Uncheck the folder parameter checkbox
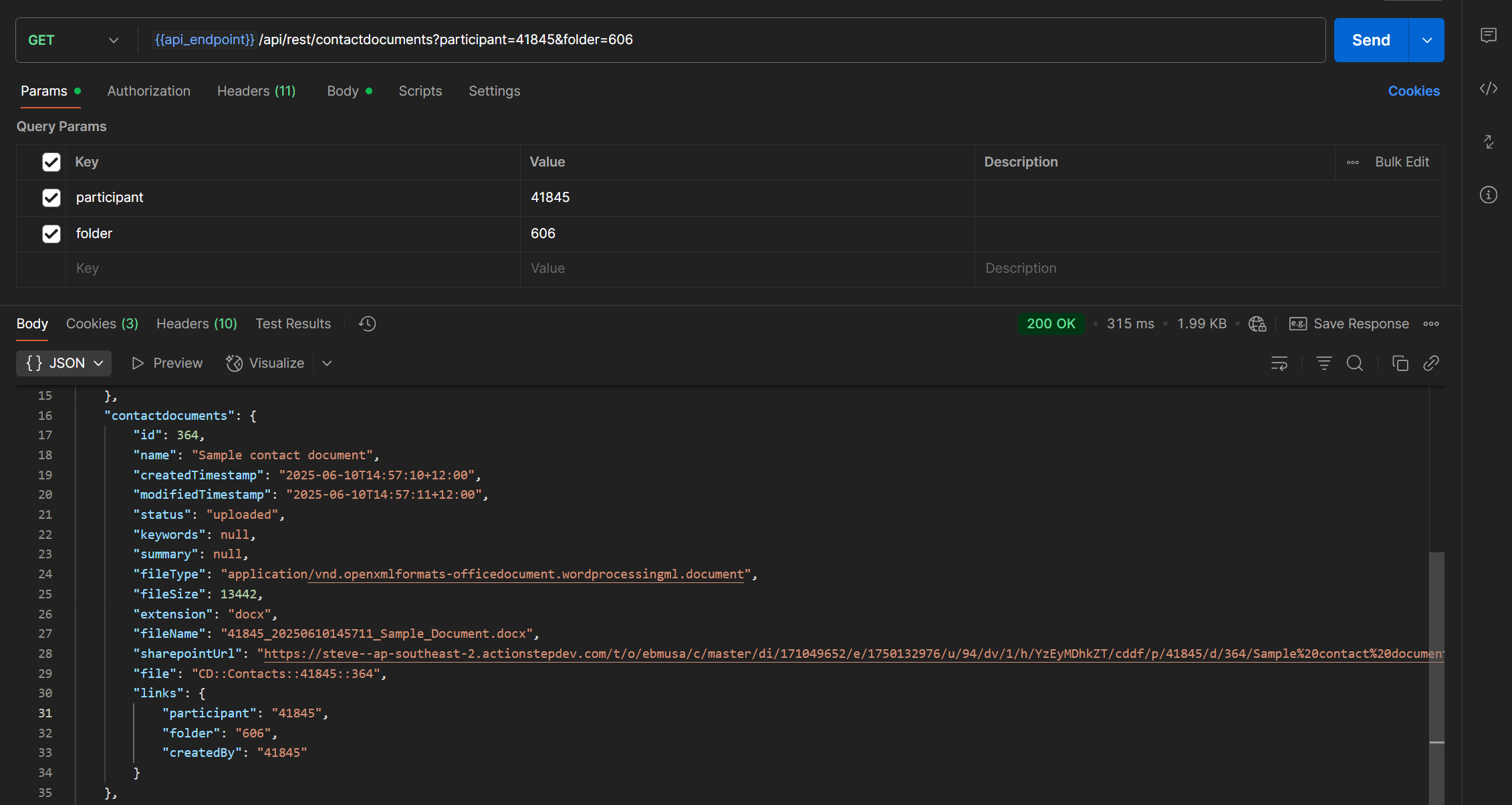The image size is (1512, 805). coord(51,233)
